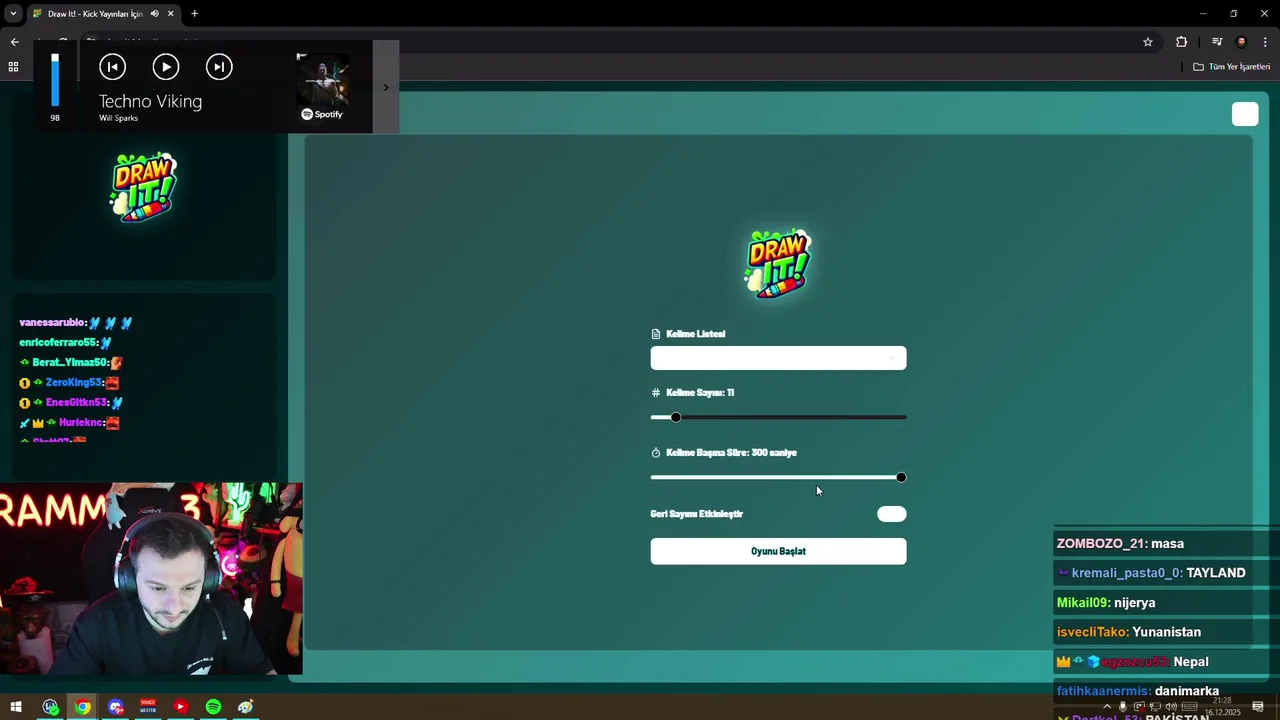Expand media overlay with right chevron
Viewport: 1280px width, 720px height.
(x=386, y=87)
